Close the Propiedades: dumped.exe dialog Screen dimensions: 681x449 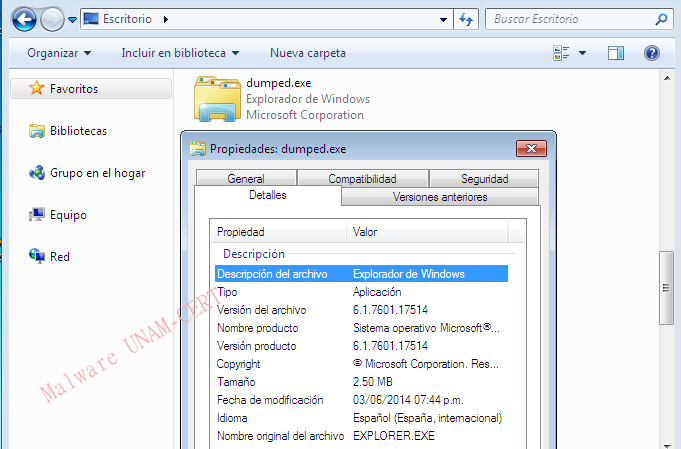click(x=531, y=149)
